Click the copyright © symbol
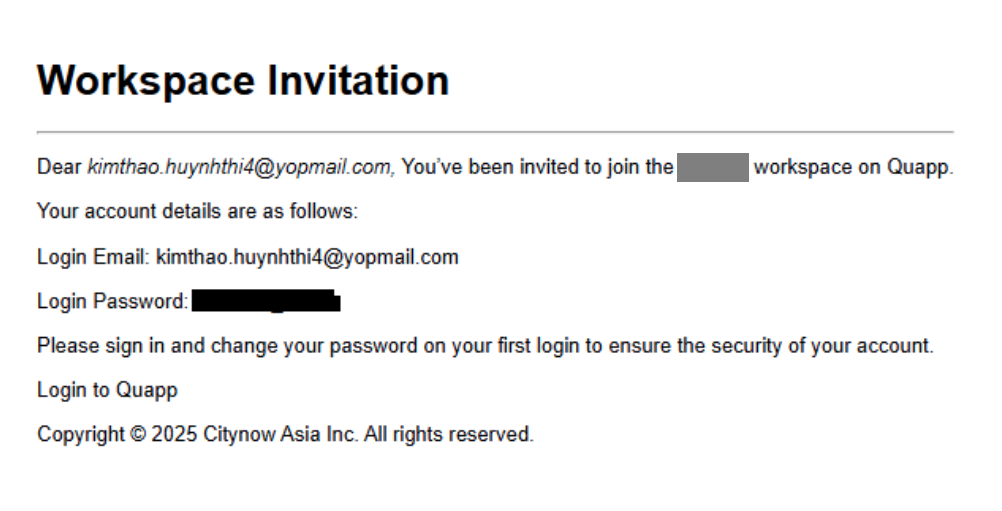The width and height of the screenshot is (1002, 511). point(139,435)
